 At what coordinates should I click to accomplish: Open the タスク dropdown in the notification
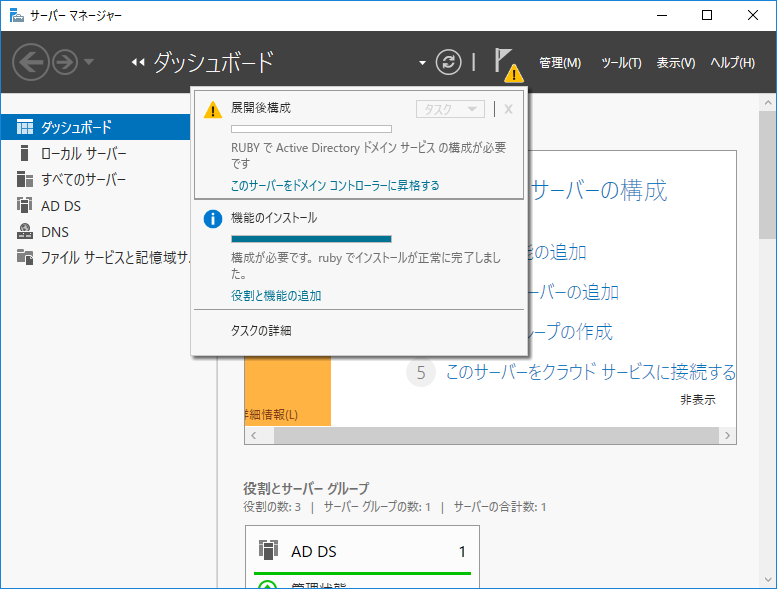click(450, 109)
